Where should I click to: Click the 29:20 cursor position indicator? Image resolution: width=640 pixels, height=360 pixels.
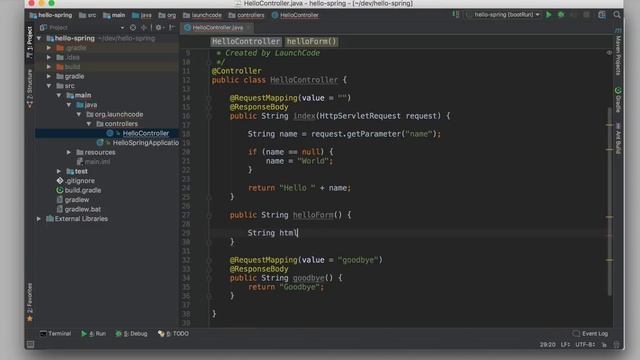[x=547, y=344]
